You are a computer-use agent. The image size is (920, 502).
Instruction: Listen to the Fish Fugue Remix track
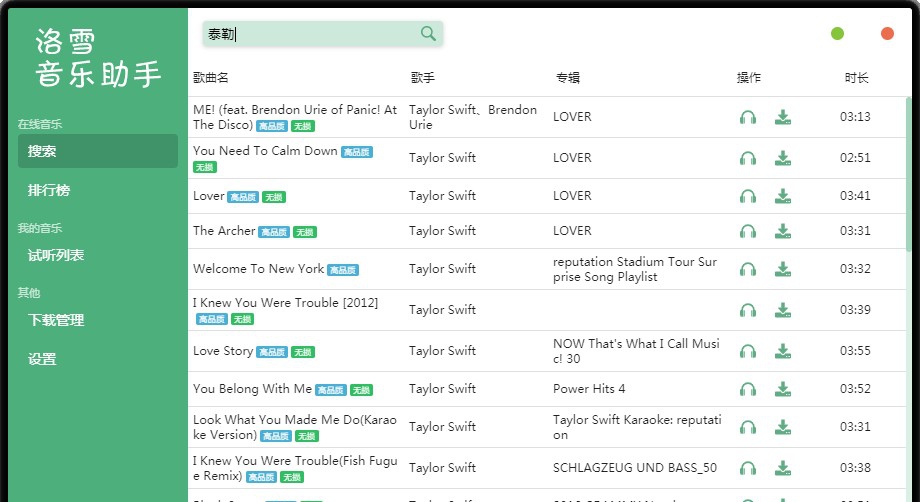pos(748,469)
